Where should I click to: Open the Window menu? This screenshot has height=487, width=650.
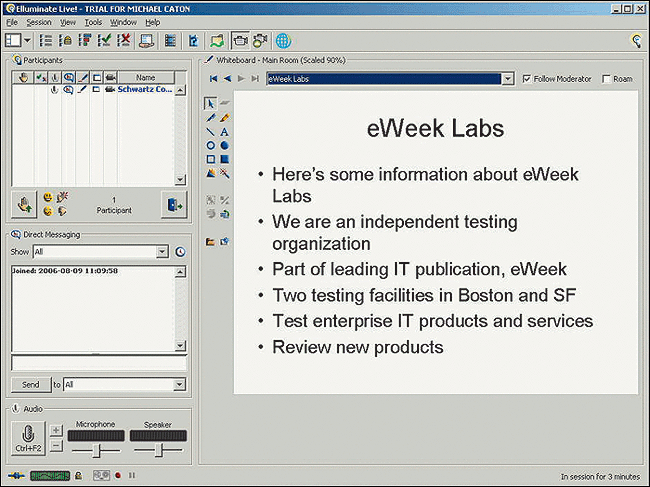pos(123,22)
